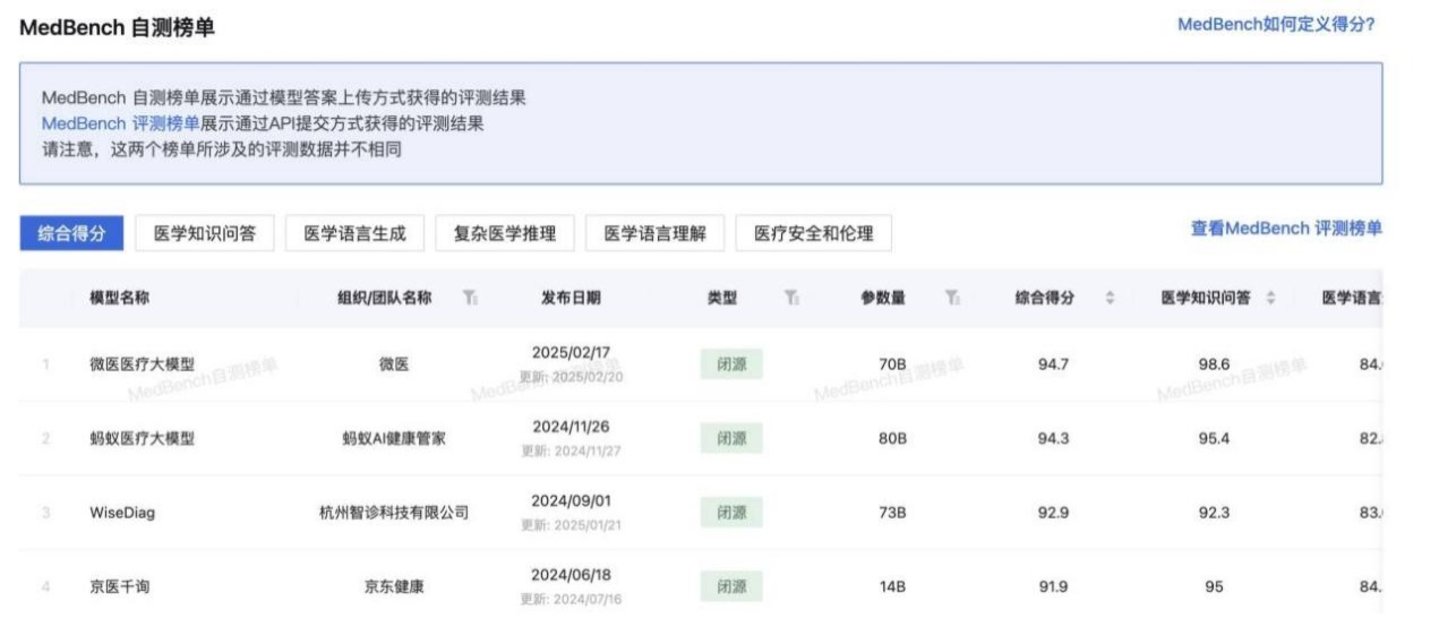
Task: Switch to the 医学语言生成 tab
Action: (x=355, y=233)
